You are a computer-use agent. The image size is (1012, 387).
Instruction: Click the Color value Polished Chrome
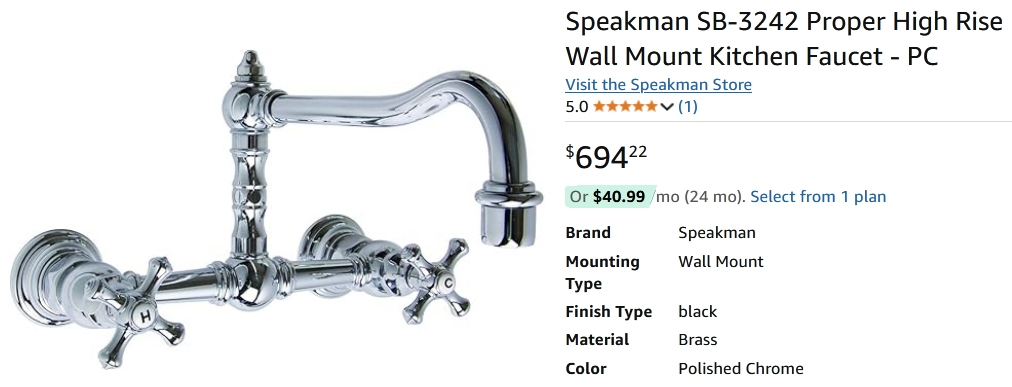click(x=741, y=369)
